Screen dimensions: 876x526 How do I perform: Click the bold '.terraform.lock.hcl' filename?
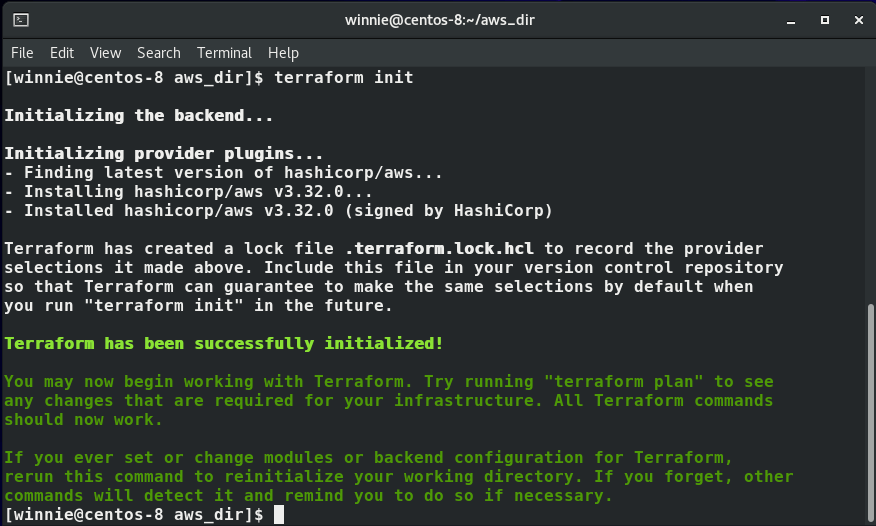click(439, 248)
